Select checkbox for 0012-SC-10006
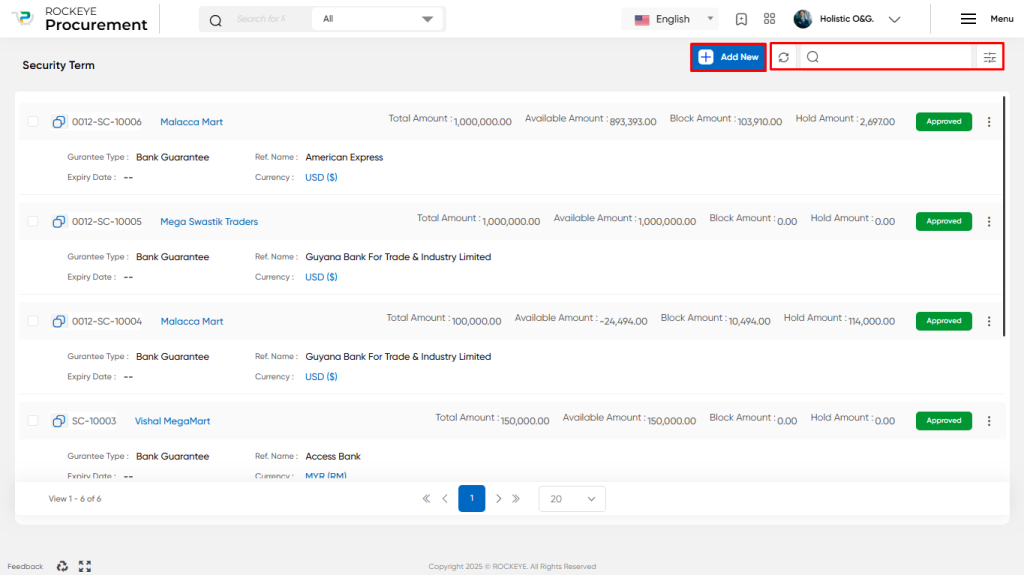Screen dimensions: 1024x575 click(x=33, y=122)
